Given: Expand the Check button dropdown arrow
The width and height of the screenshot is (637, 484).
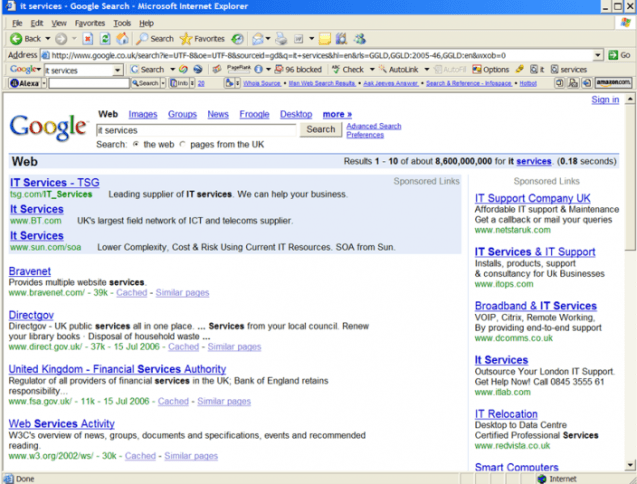Looking at the screenshot, I should coord(372,69).
